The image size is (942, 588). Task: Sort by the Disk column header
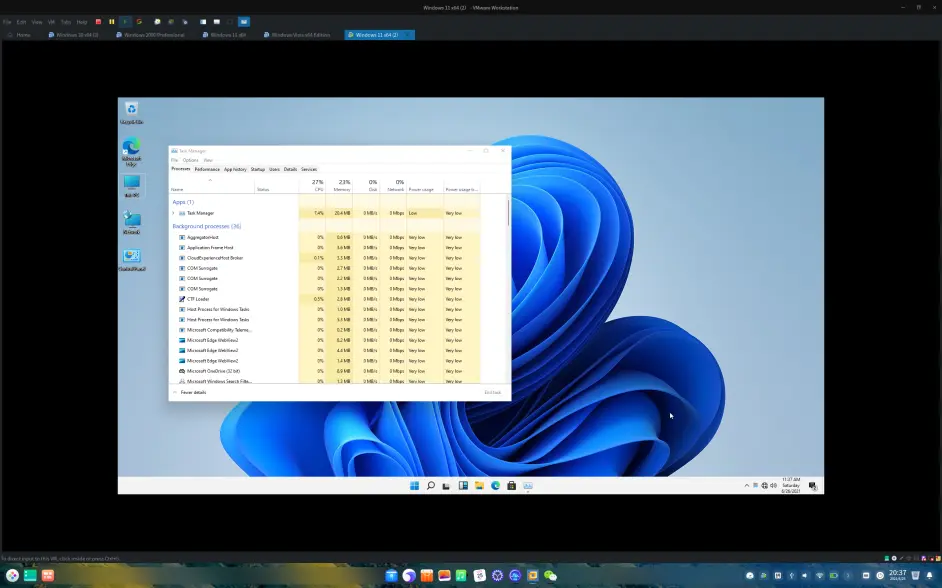click(x=366, y=185)
